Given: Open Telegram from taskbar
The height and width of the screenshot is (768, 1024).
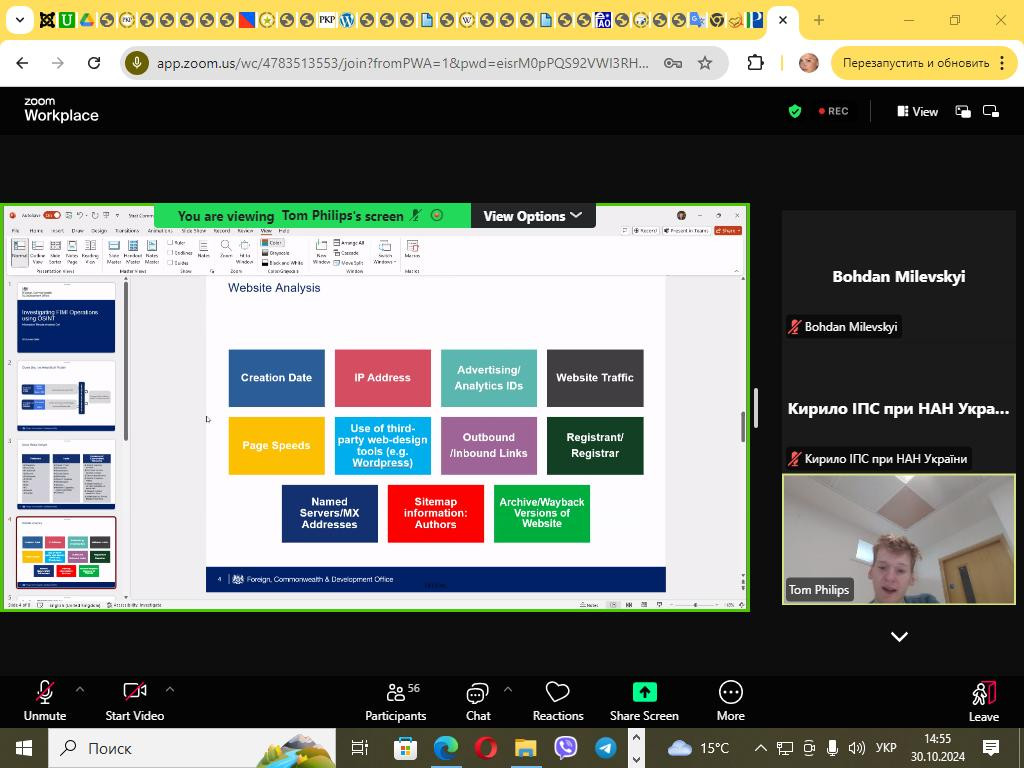Looking at the screenshot, I should 605,748.
